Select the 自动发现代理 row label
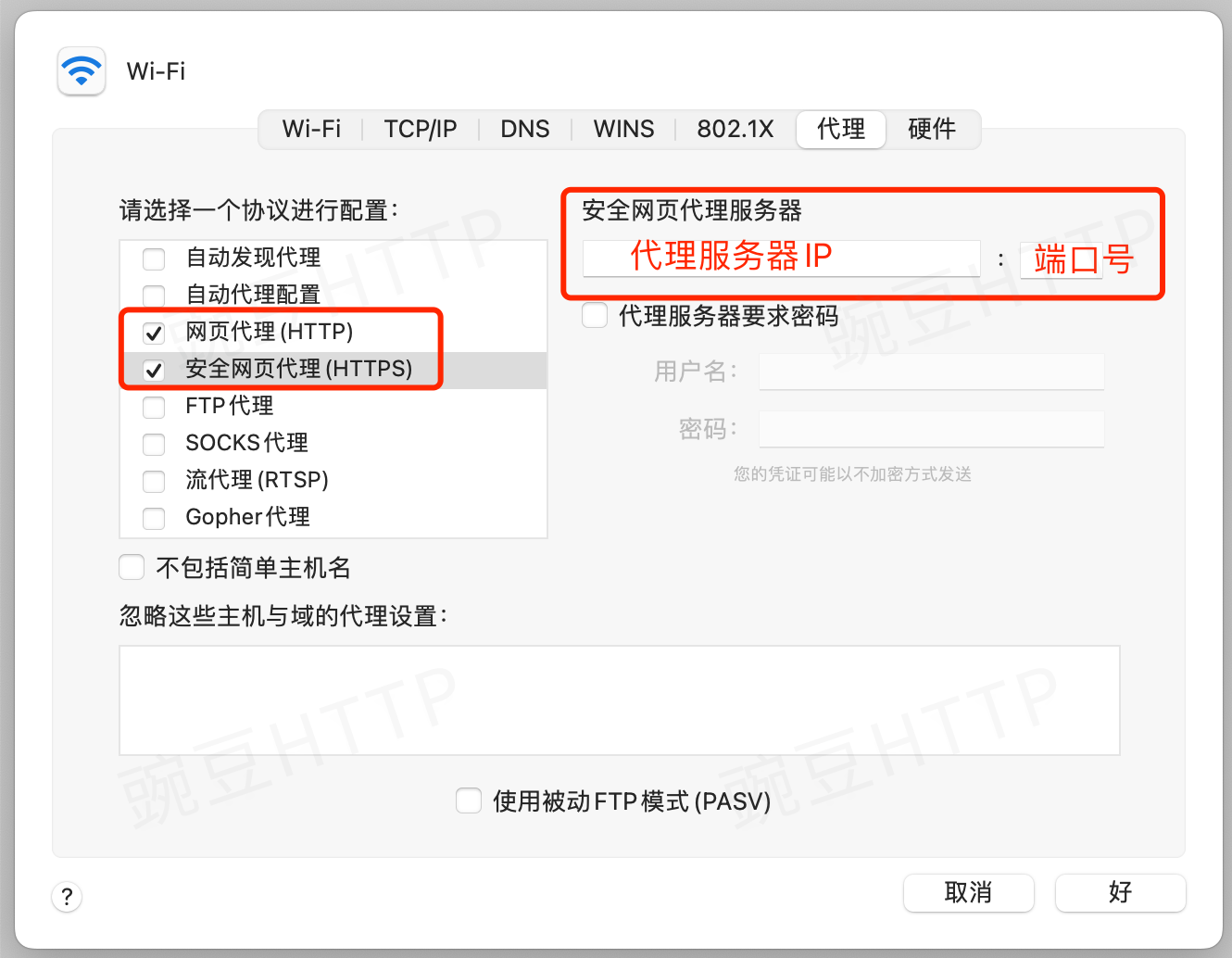Viewport: 1232px width, 958px height. click(253, 258)
